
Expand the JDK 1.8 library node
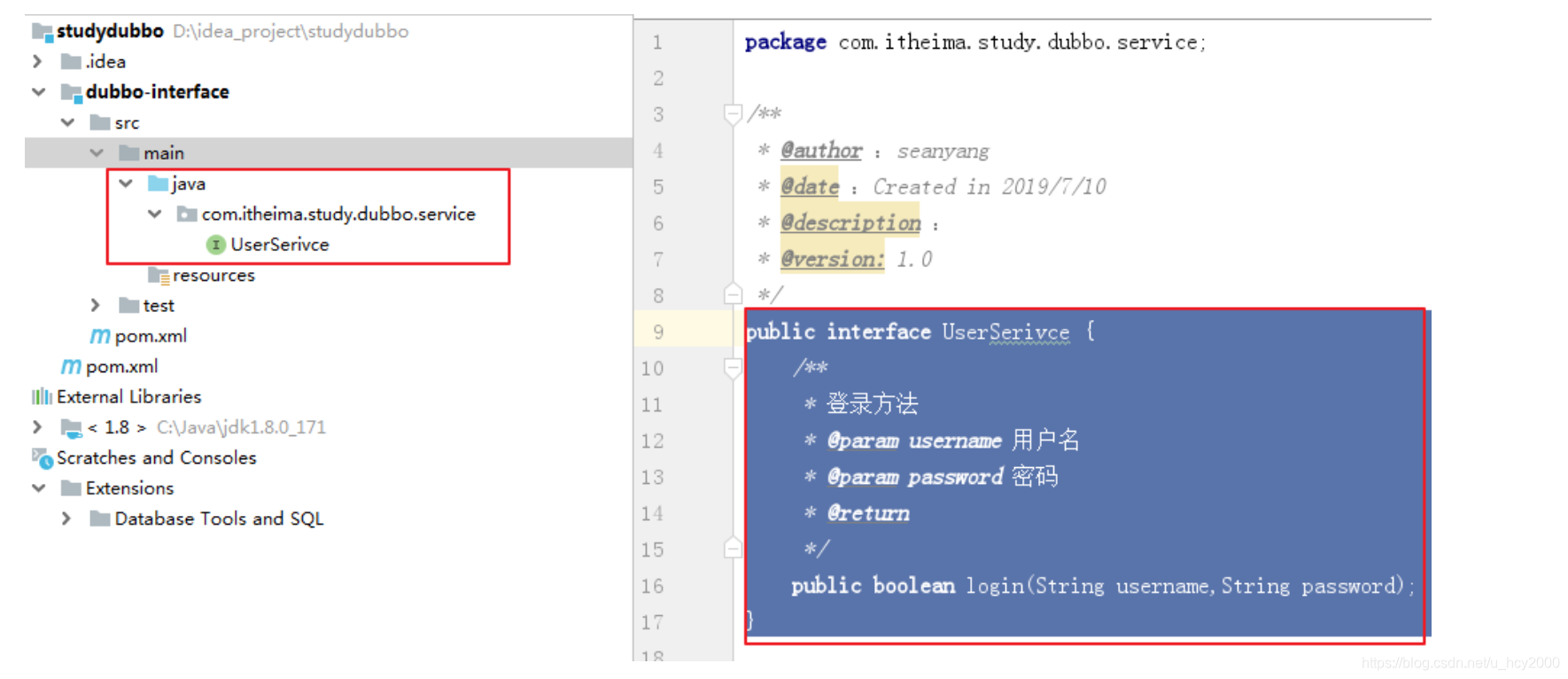[37, 427]
